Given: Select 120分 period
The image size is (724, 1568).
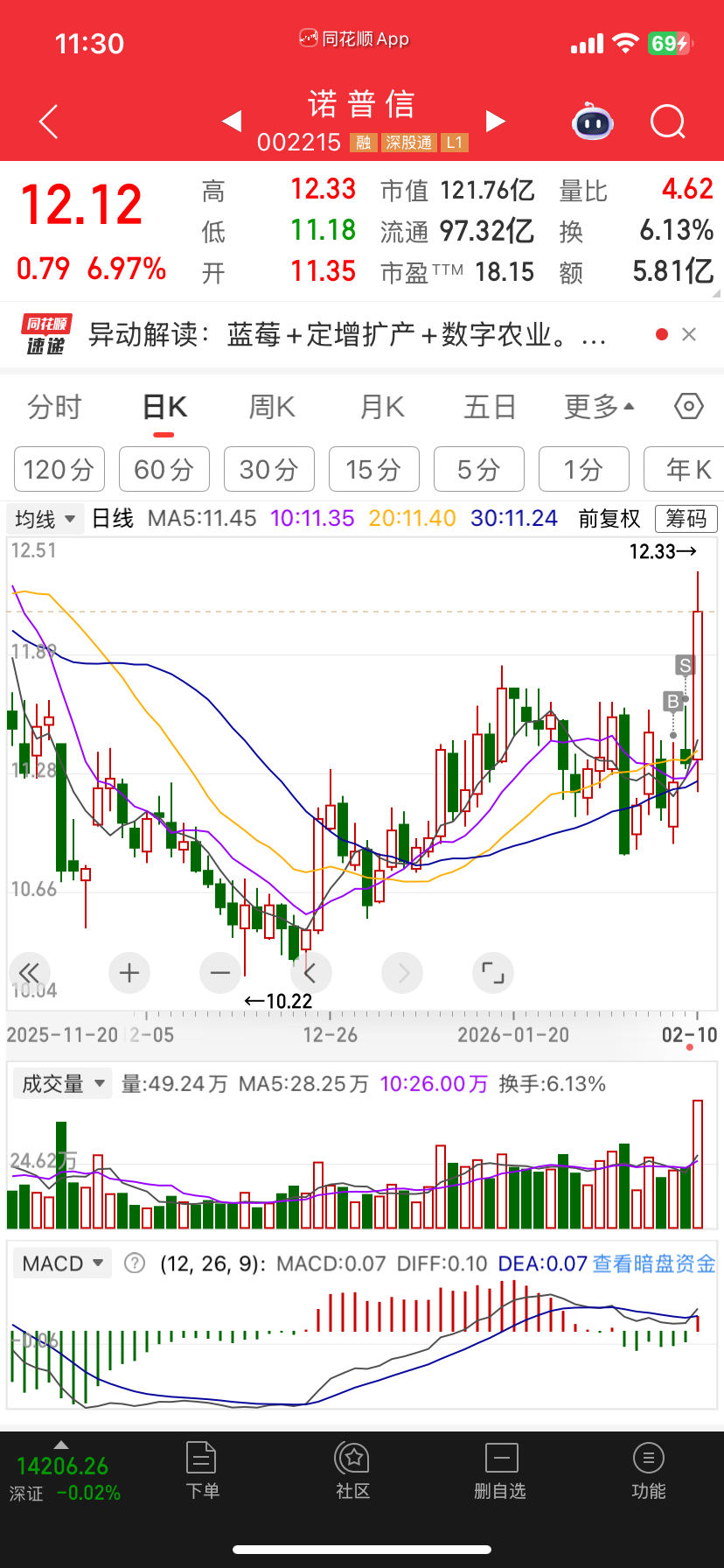Looking at the screenshot, I should point(59,469).
